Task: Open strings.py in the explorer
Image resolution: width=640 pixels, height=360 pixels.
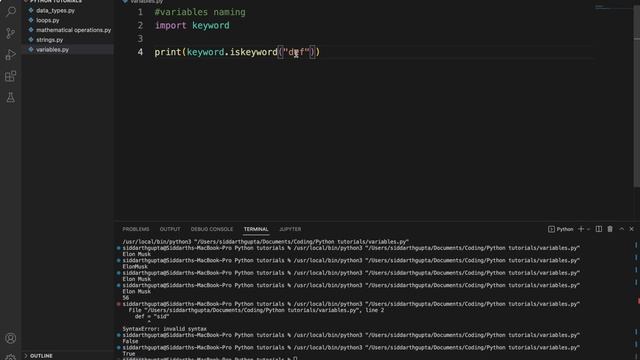Action: pyautogui.click(x=49, y=40)
